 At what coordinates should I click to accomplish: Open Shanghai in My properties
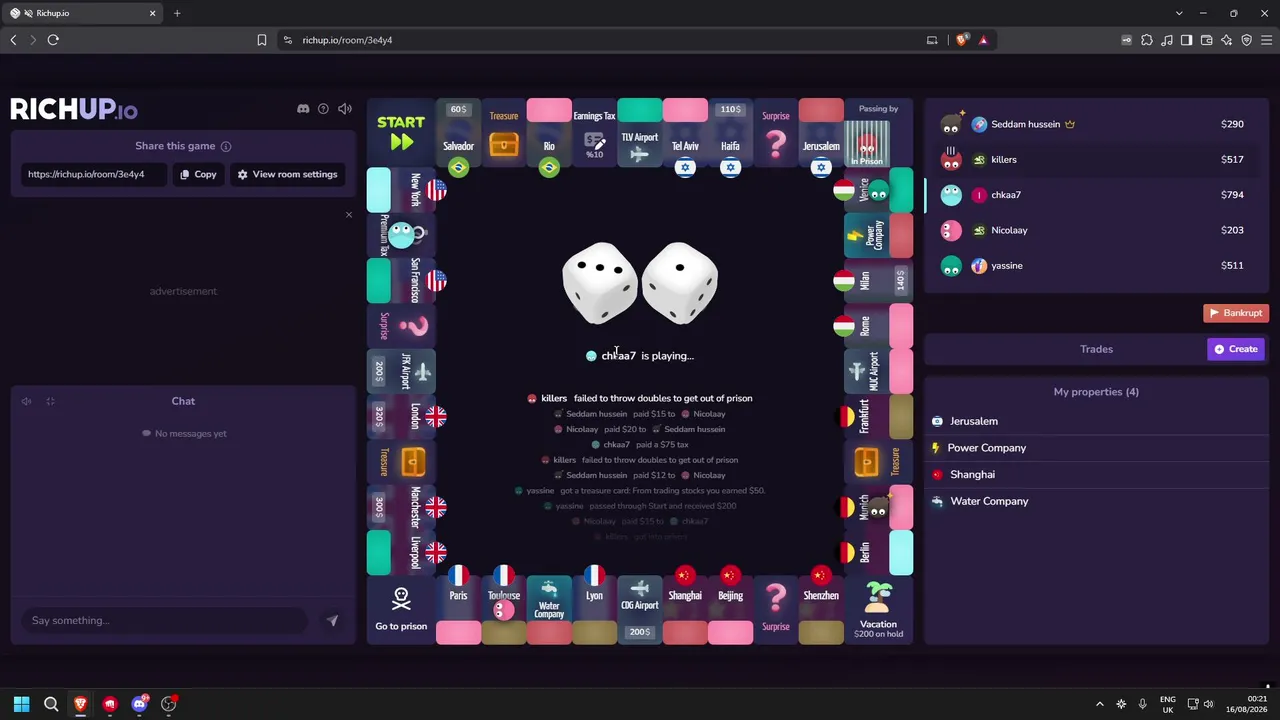[1095, 475]
